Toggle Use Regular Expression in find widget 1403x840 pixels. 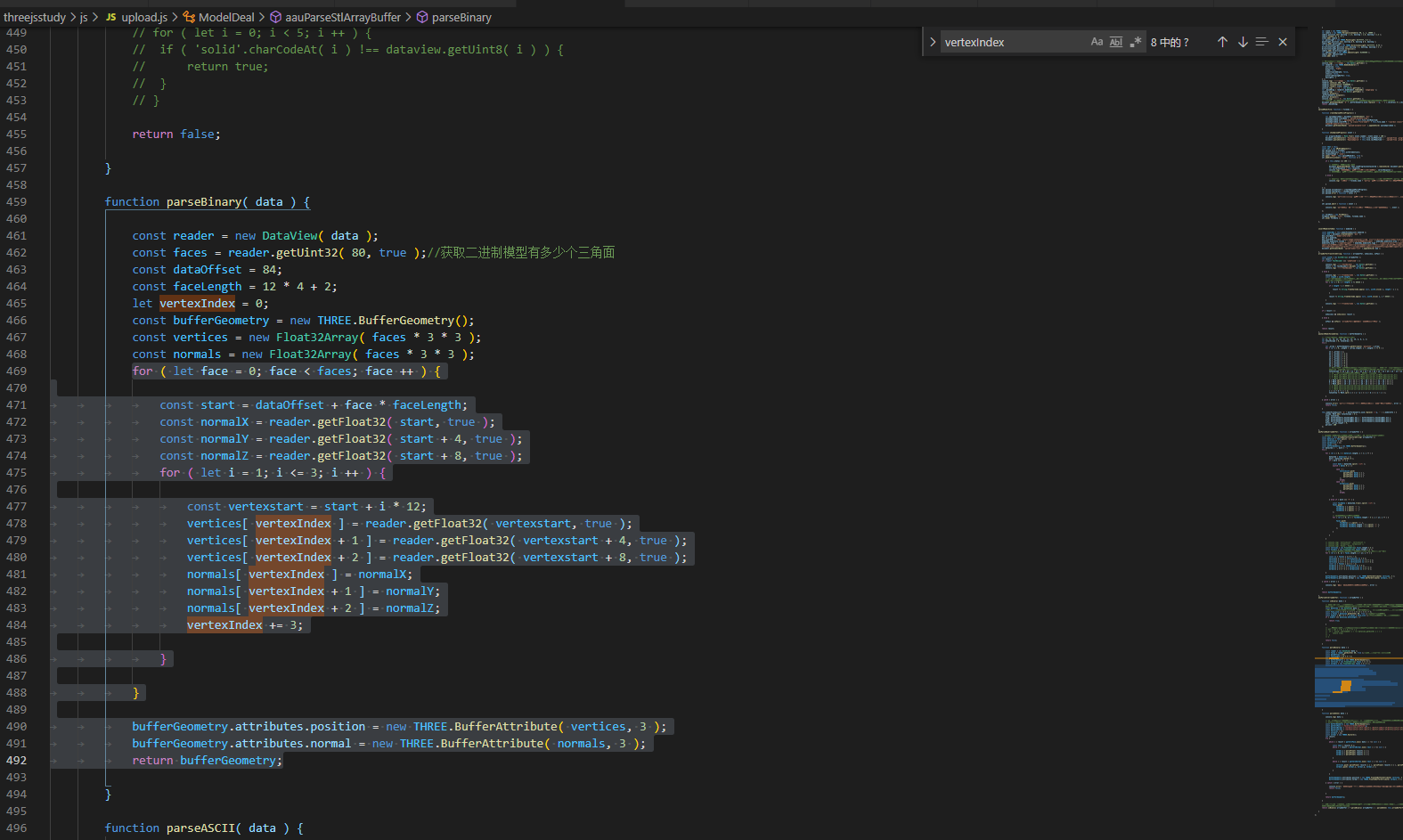pyautogui.click(x=1136, y=42)
